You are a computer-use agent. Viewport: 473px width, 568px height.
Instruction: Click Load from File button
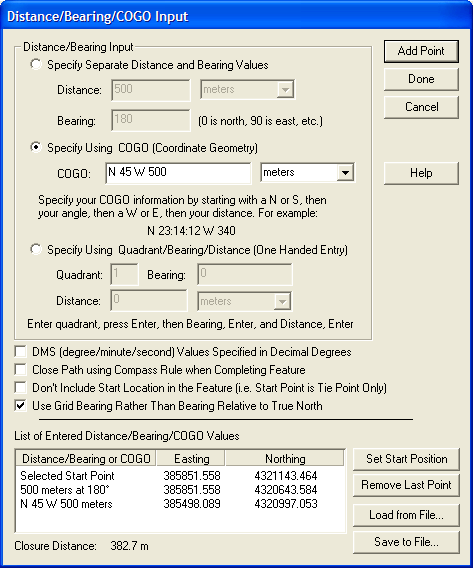(406, 515)
